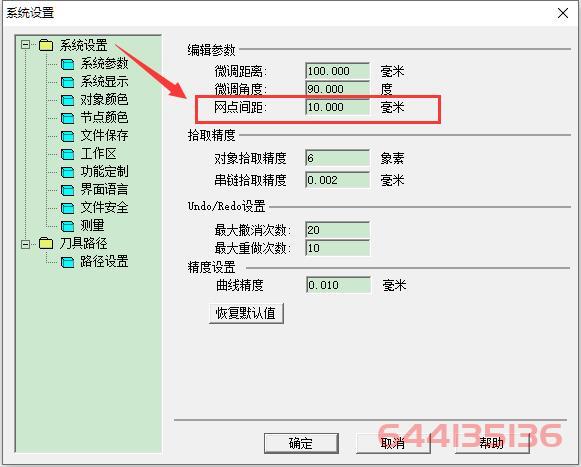The image size is (581, 467).
Task: Select 界面语言 in the tree
Action: coord(104,190)
